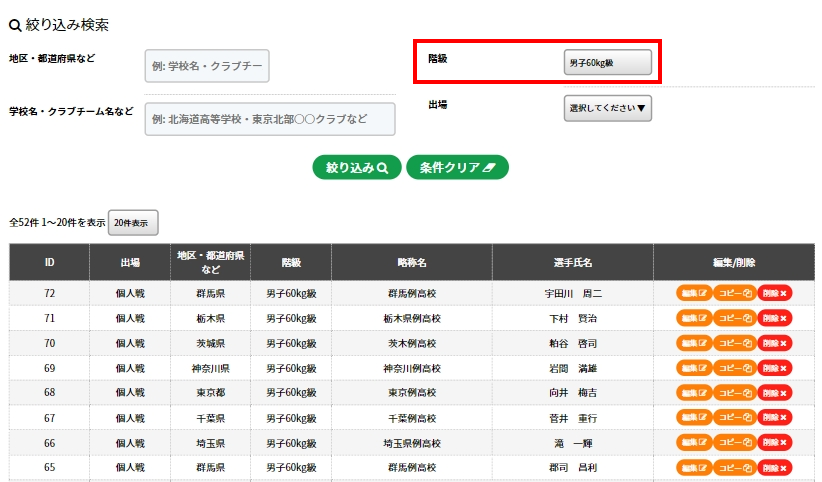The image size is (822, 482).
Task: Click edit button for ID 72 row
Action: [x=694, y=293]
